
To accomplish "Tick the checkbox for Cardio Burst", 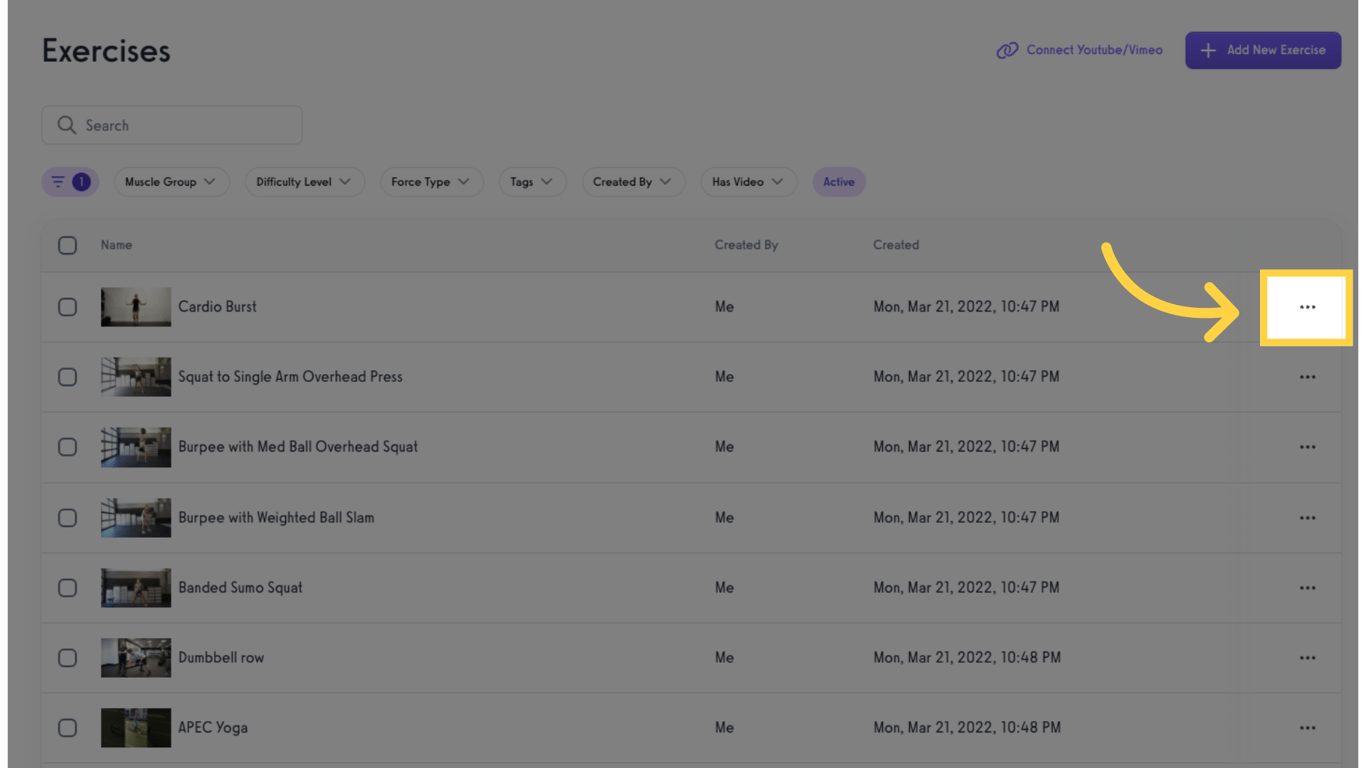I will click(x=67, y=307).
